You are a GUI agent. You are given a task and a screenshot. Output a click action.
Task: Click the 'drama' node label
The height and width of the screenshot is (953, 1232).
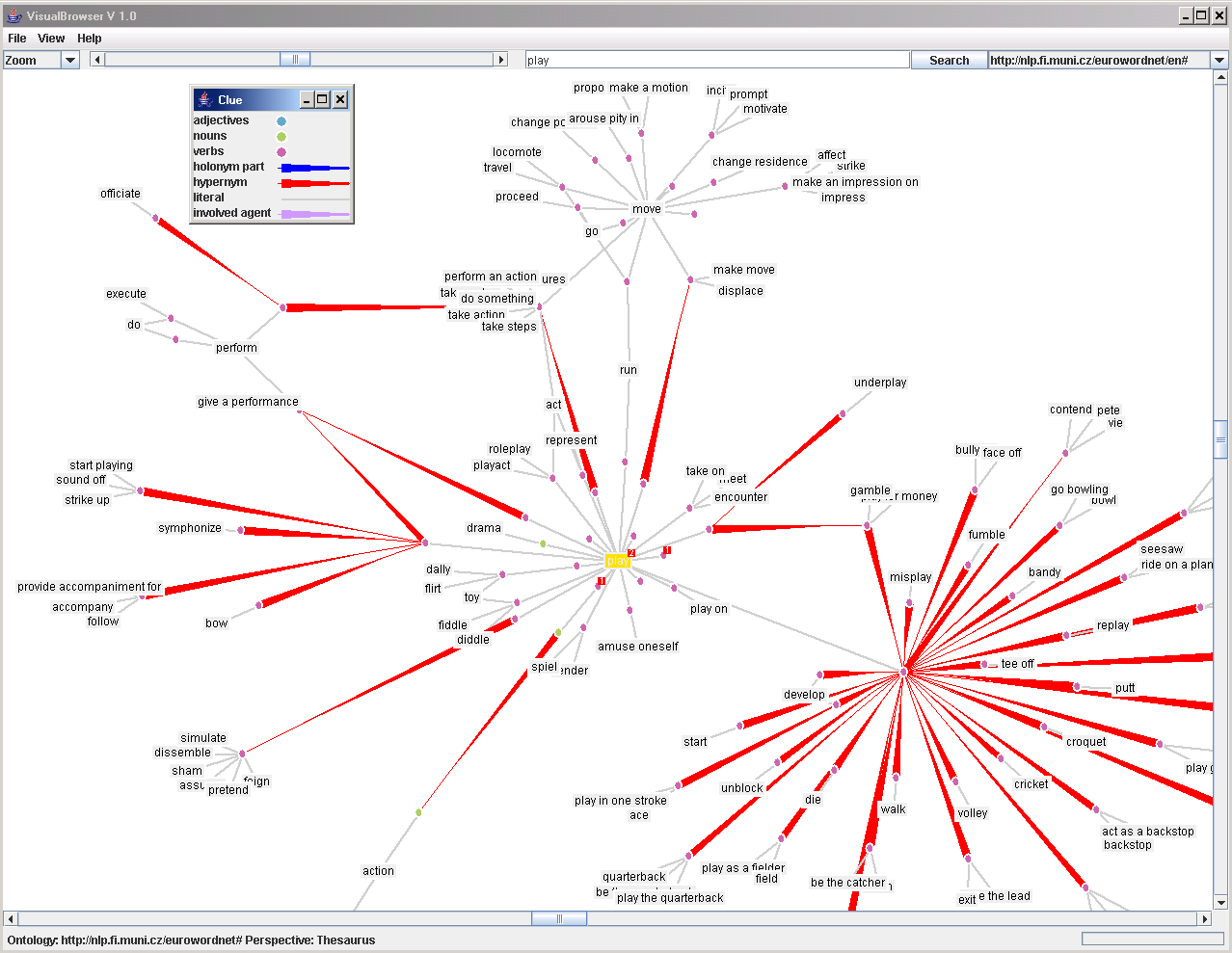(x=484, y=528)
